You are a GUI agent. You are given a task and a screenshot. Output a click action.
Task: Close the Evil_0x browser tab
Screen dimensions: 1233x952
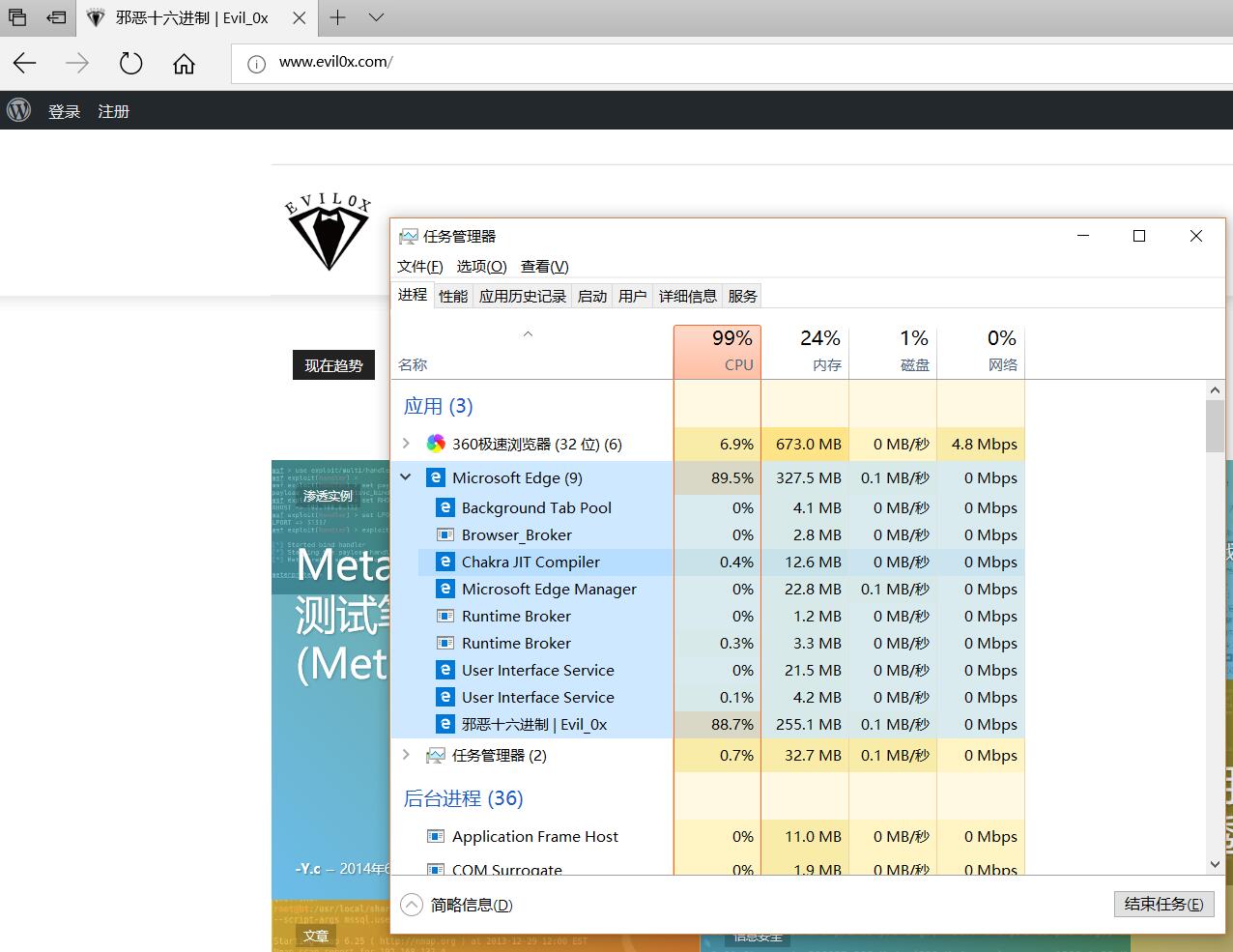300,17
